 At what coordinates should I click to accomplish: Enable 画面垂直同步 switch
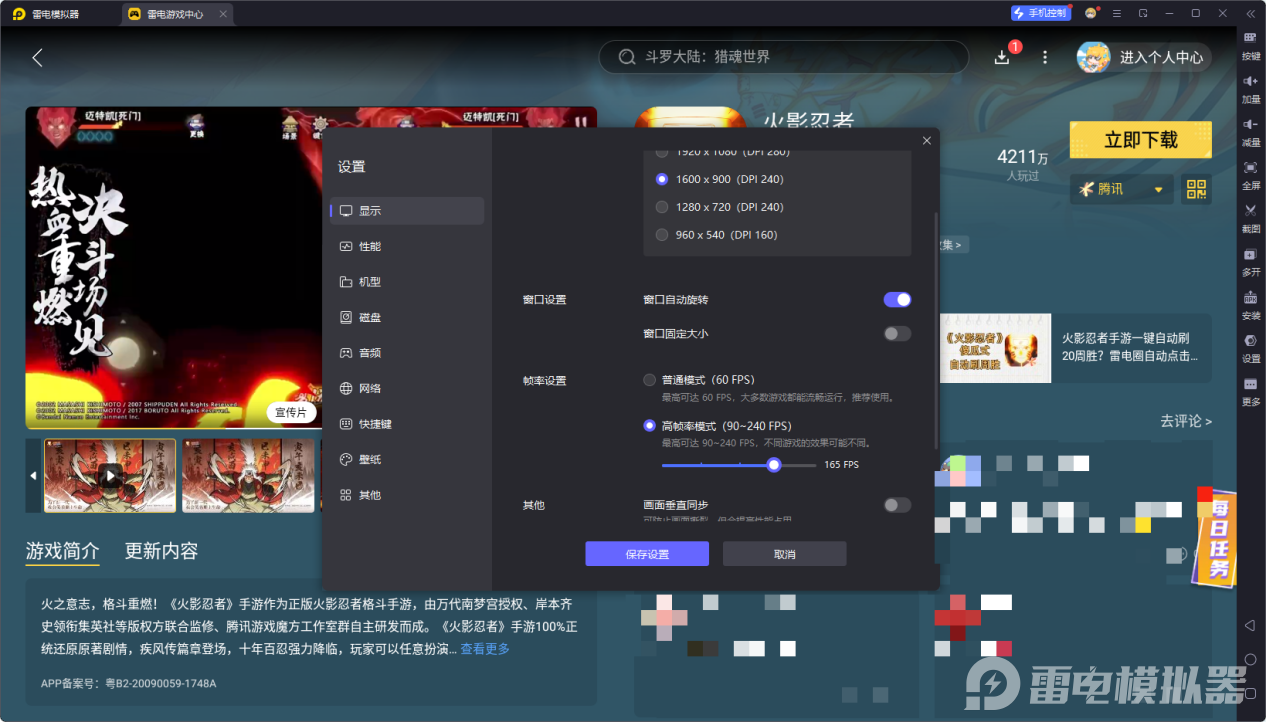[897, 505]
